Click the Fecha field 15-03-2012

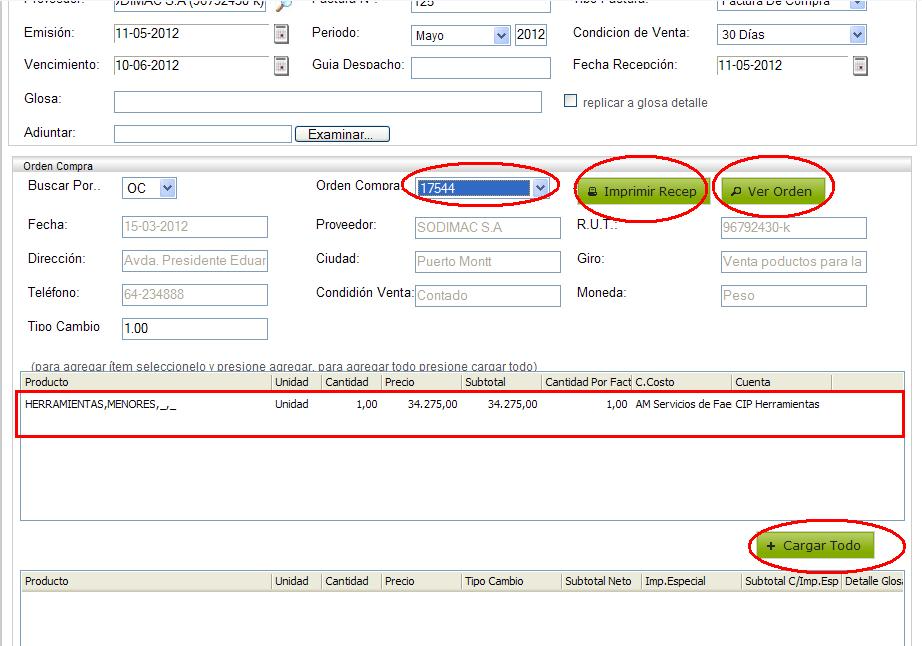195,227
